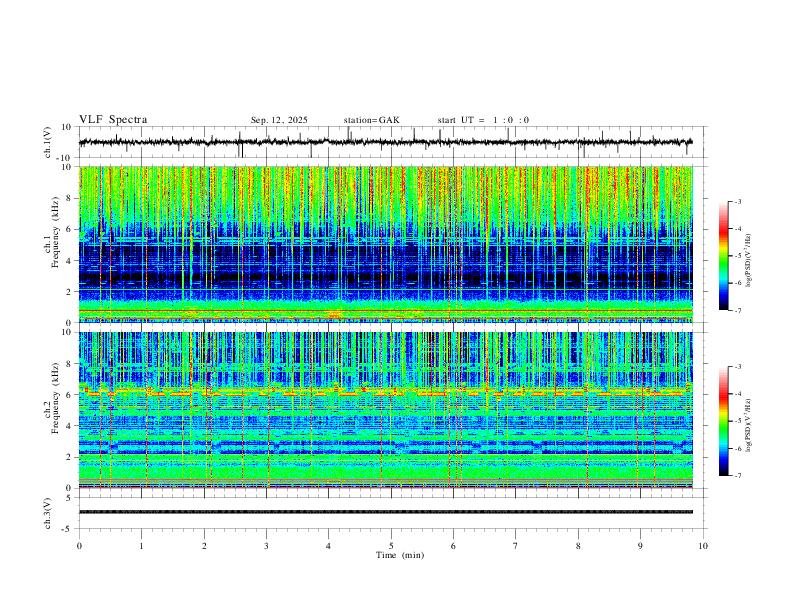Select the ch.2 color bar log(PSD) label
This screenshot has height=612, width=792.
[x=749, y=425]
